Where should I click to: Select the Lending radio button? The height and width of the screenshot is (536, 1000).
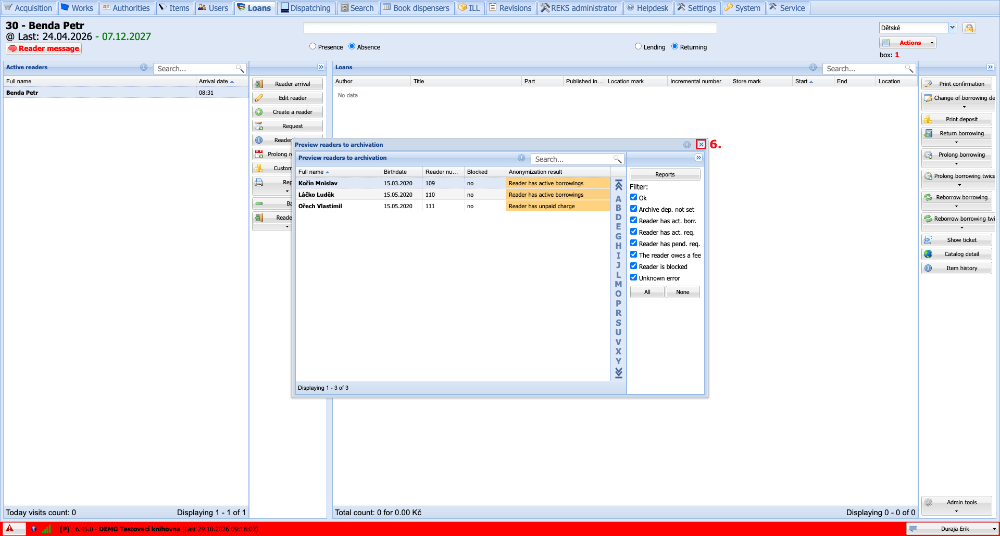coord(638,47)
